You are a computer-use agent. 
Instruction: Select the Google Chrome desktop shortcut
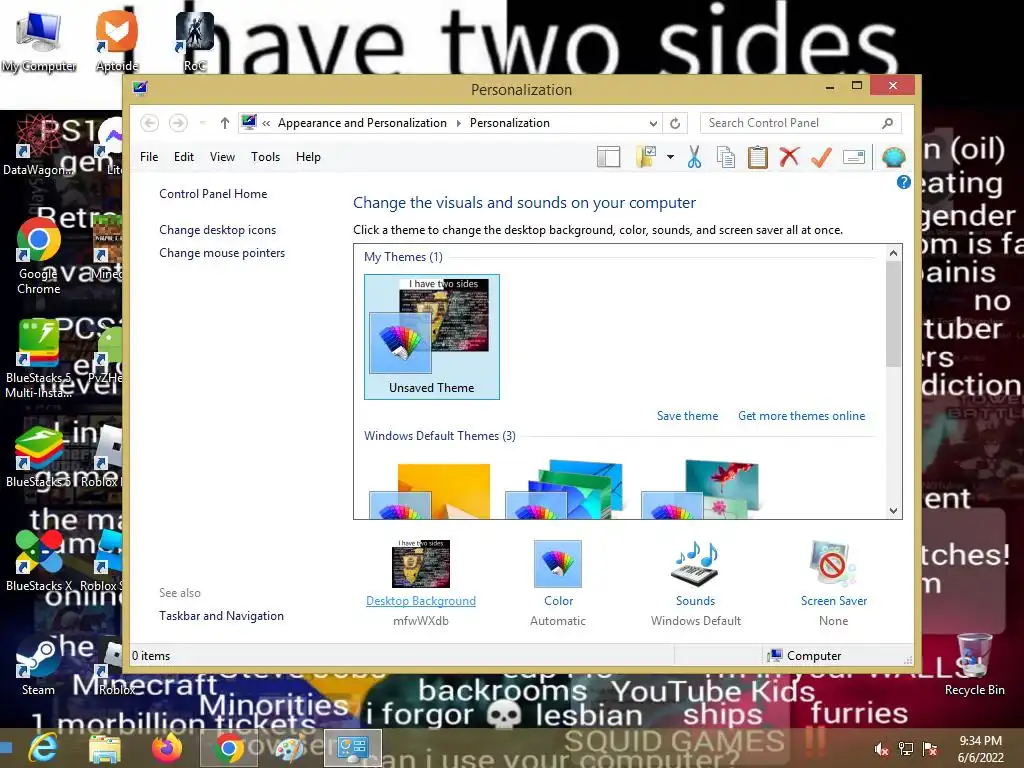coord(39,257)
